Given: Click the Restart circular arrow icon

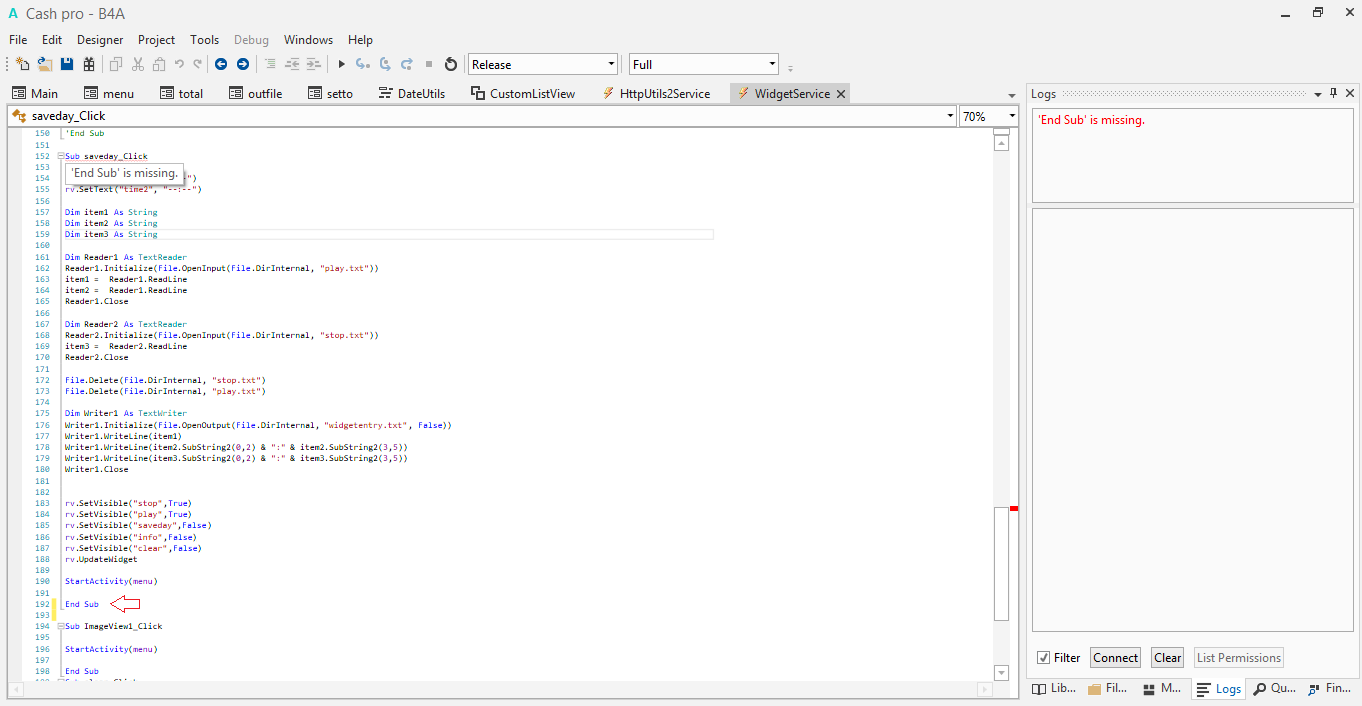Looking at the screenshot, I should tap(450, 64).
